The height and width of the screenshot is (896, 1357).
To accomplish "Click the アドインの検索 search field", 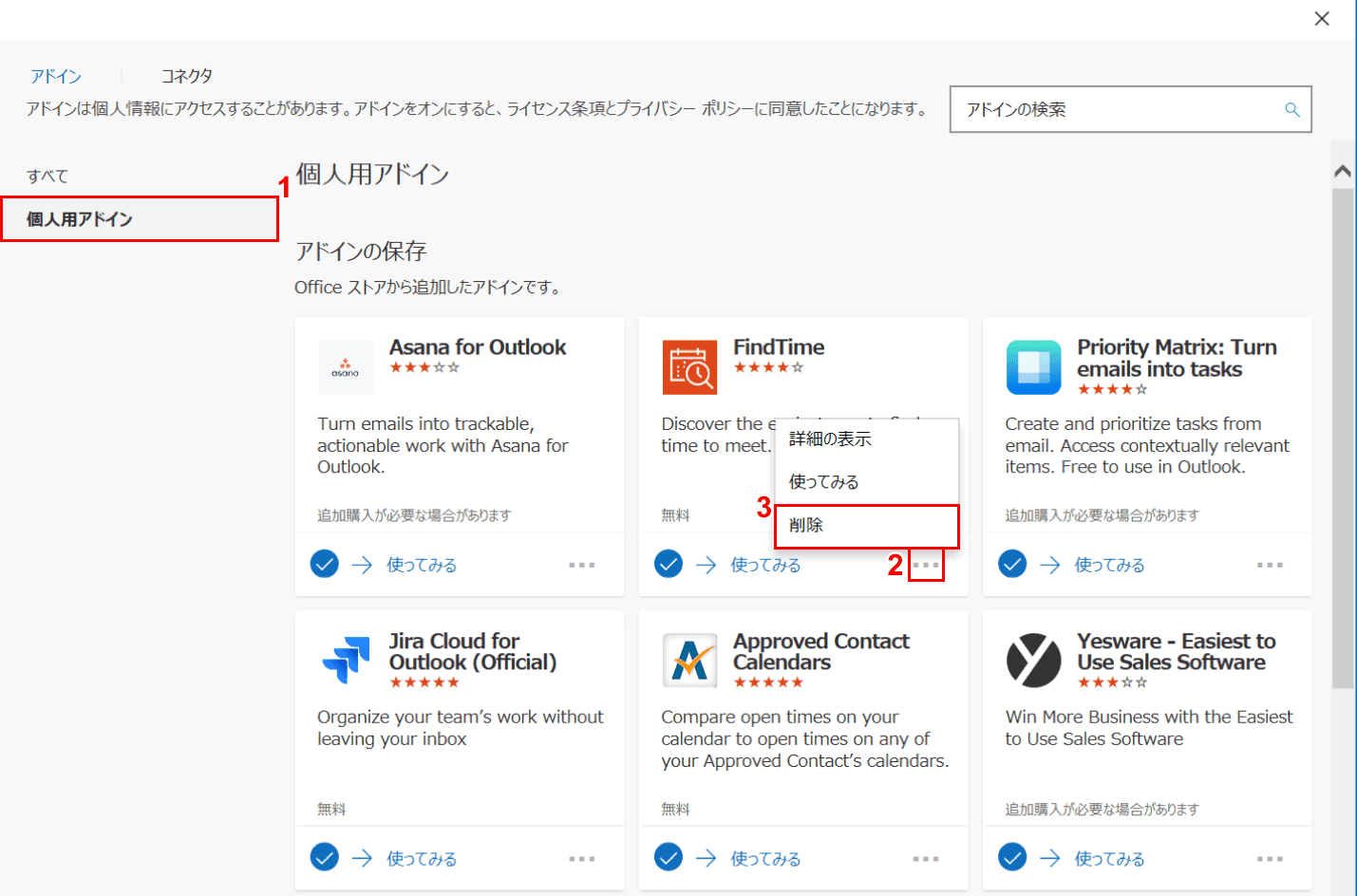I will coord(1131,109).
